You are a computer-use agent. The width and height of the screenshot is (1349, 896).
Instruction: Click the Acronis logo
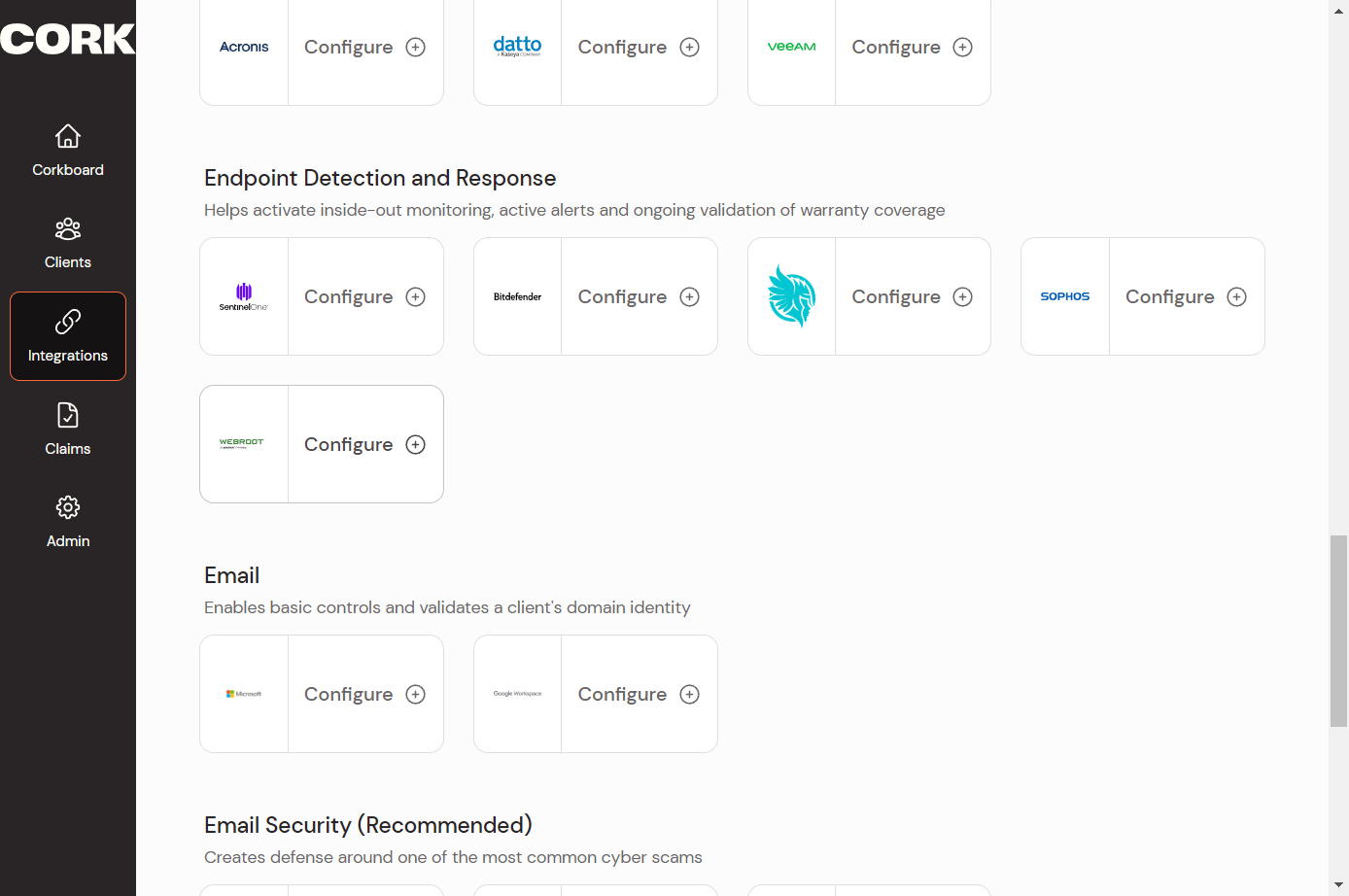[244, 47]
